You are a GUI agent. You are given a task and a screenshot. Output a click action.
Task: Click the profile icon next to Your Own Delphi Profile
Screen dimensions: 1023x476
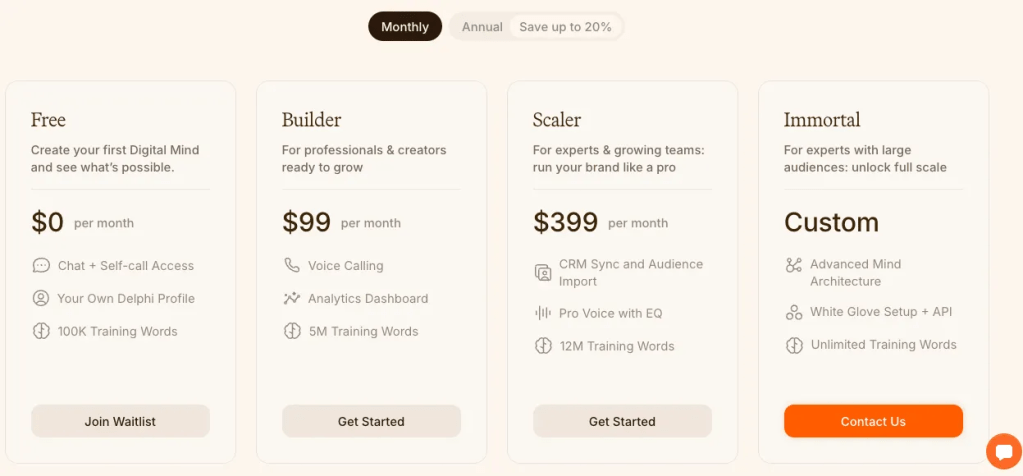[41, 298]
